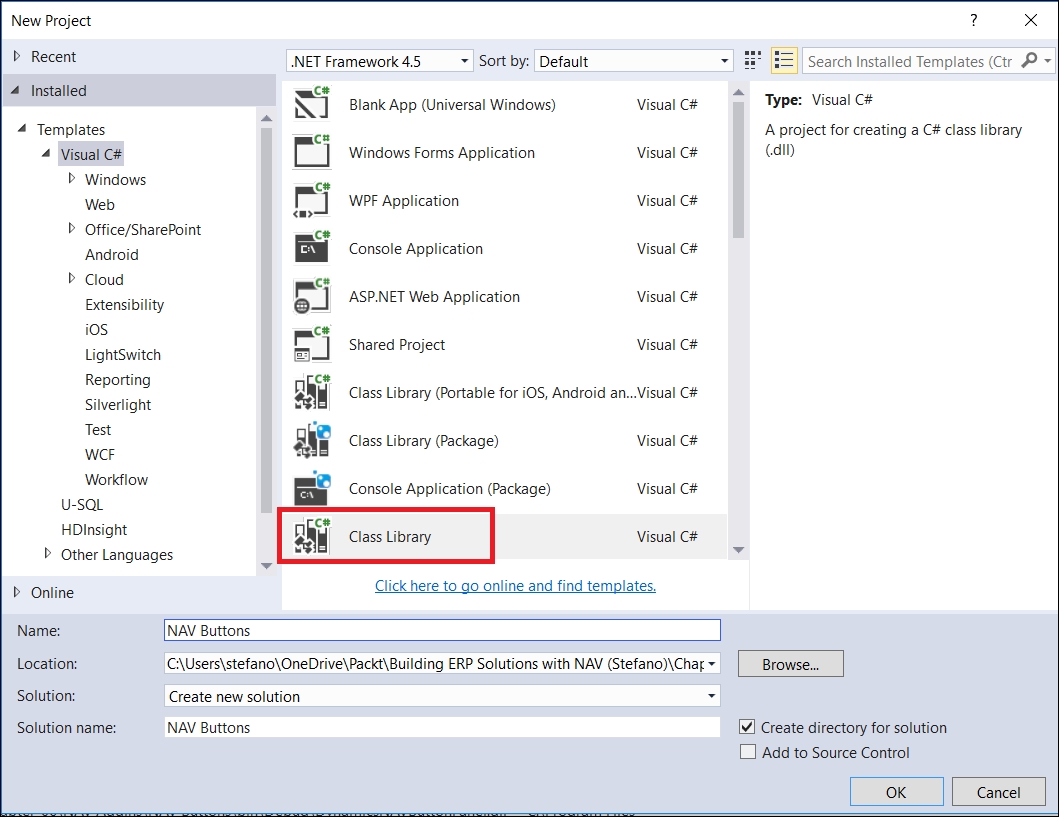Open the Location path dropdown

point(712,664)
